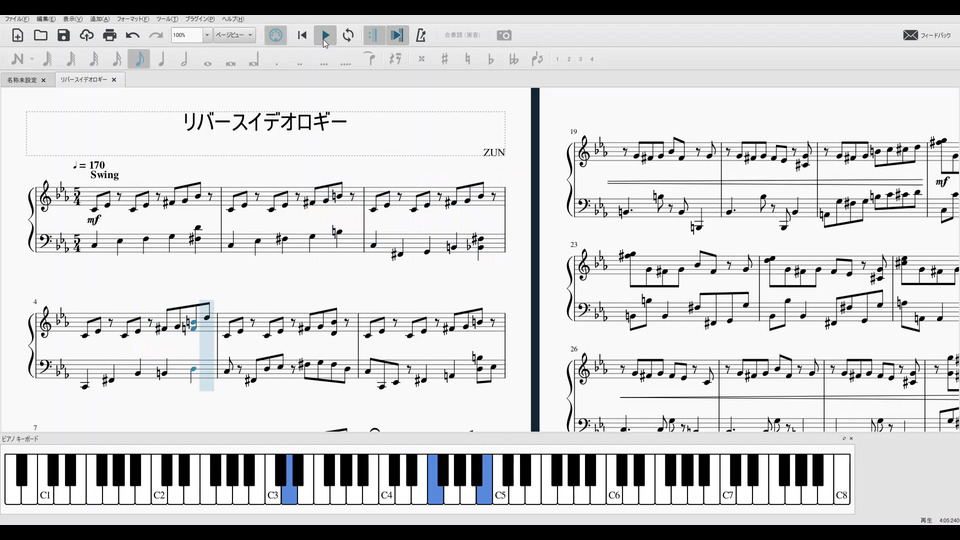Open the zoom level dropdown arrow
960x540 pixels.
[207, 36]
